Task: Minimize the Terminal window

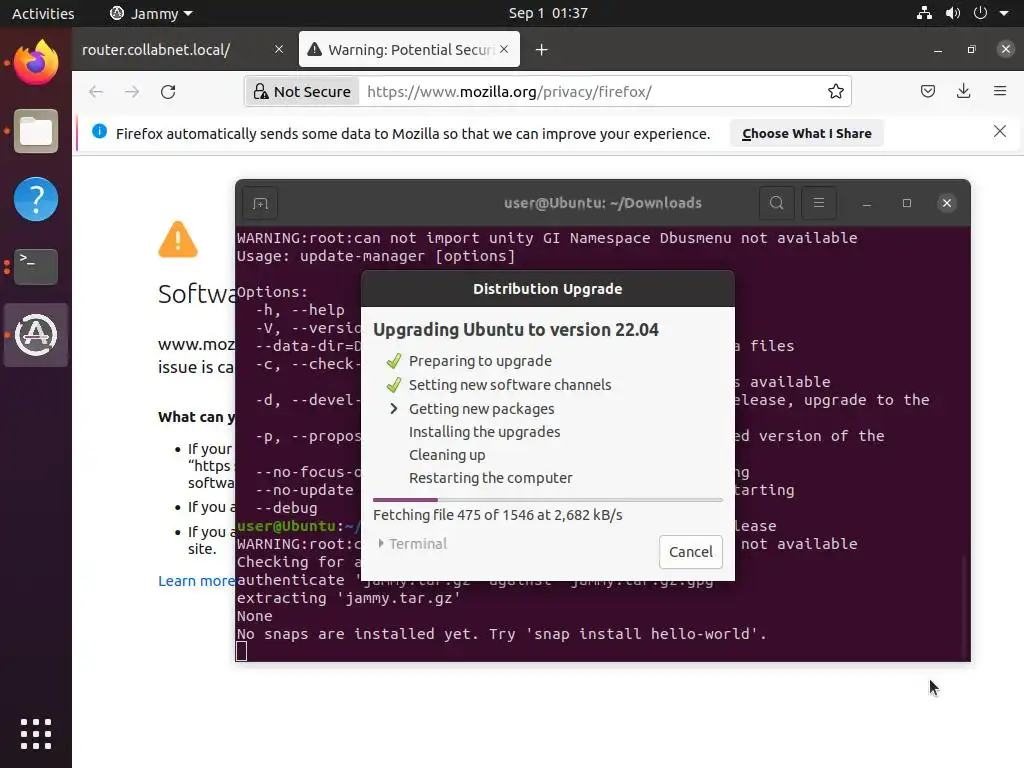Action: click(x=867, y=203)
